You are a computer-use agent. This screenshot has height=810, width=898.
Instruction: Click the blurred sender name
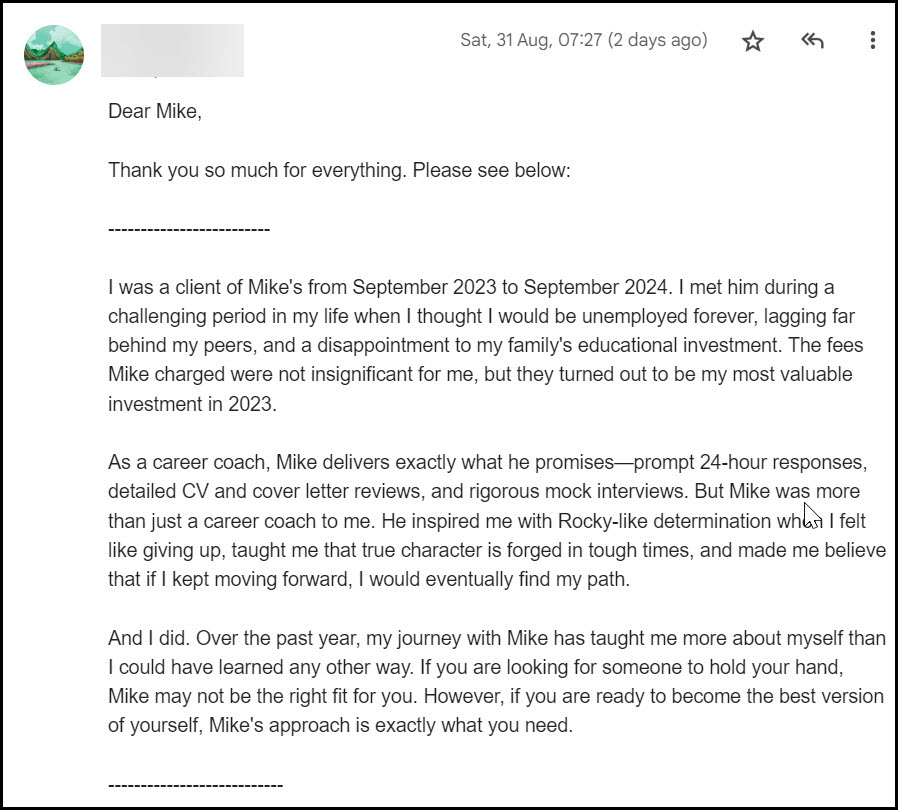pyautogui.click(x=173, y=50)
